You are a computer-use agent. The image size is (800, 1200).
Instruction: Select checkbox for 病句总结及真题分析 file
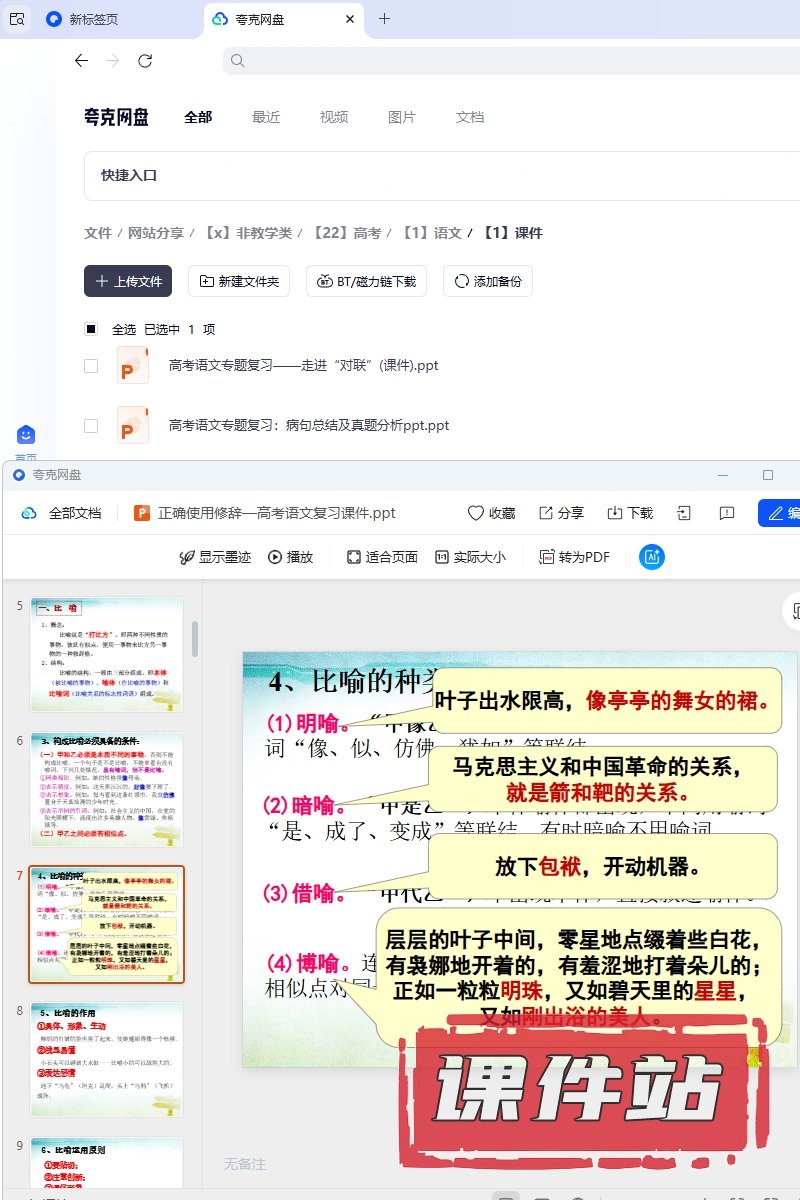(x=91, y=426)
